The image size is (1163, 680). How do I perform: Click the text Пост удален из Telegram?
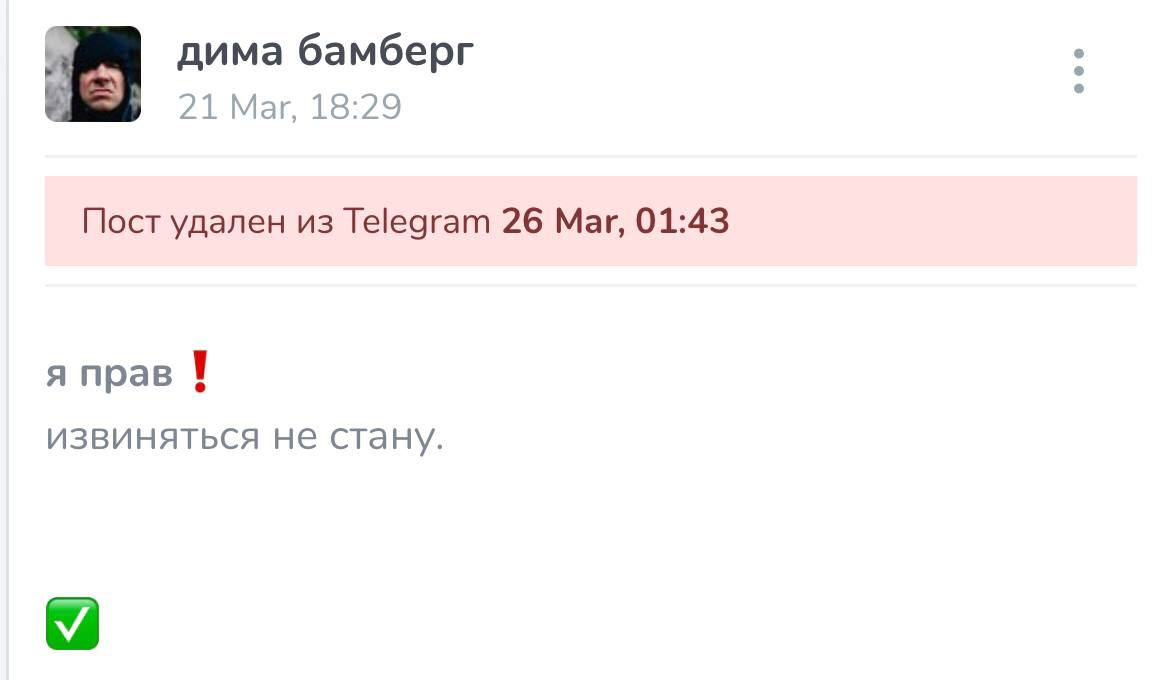tap(286, 221)
